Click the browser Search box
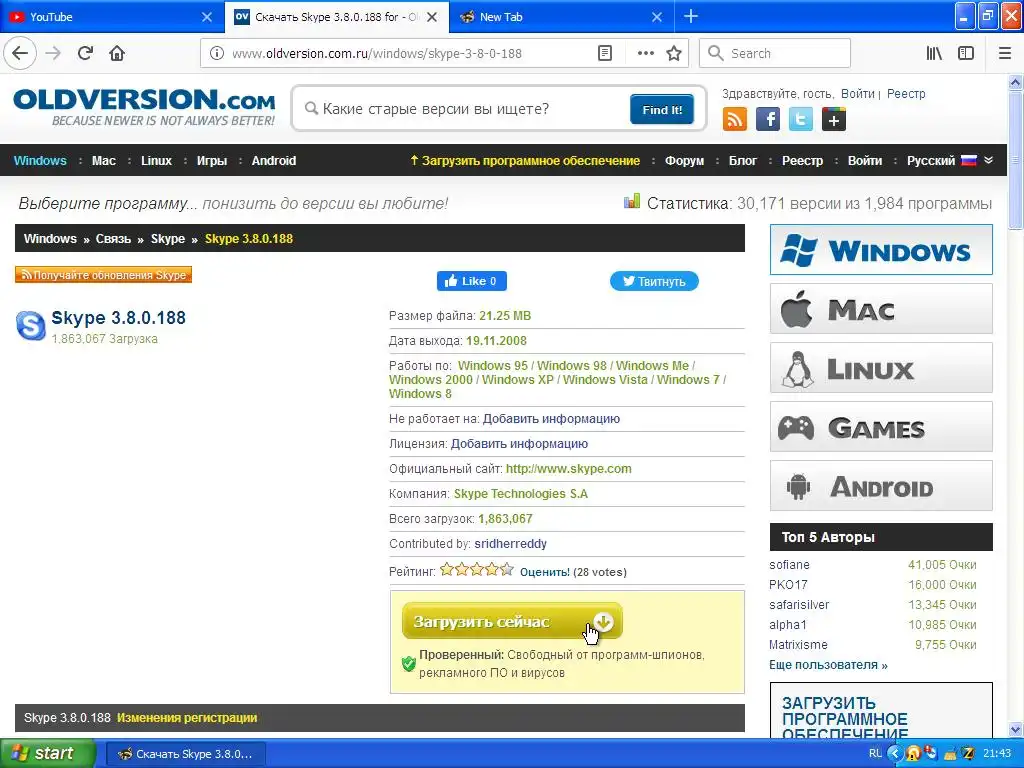 775,54
